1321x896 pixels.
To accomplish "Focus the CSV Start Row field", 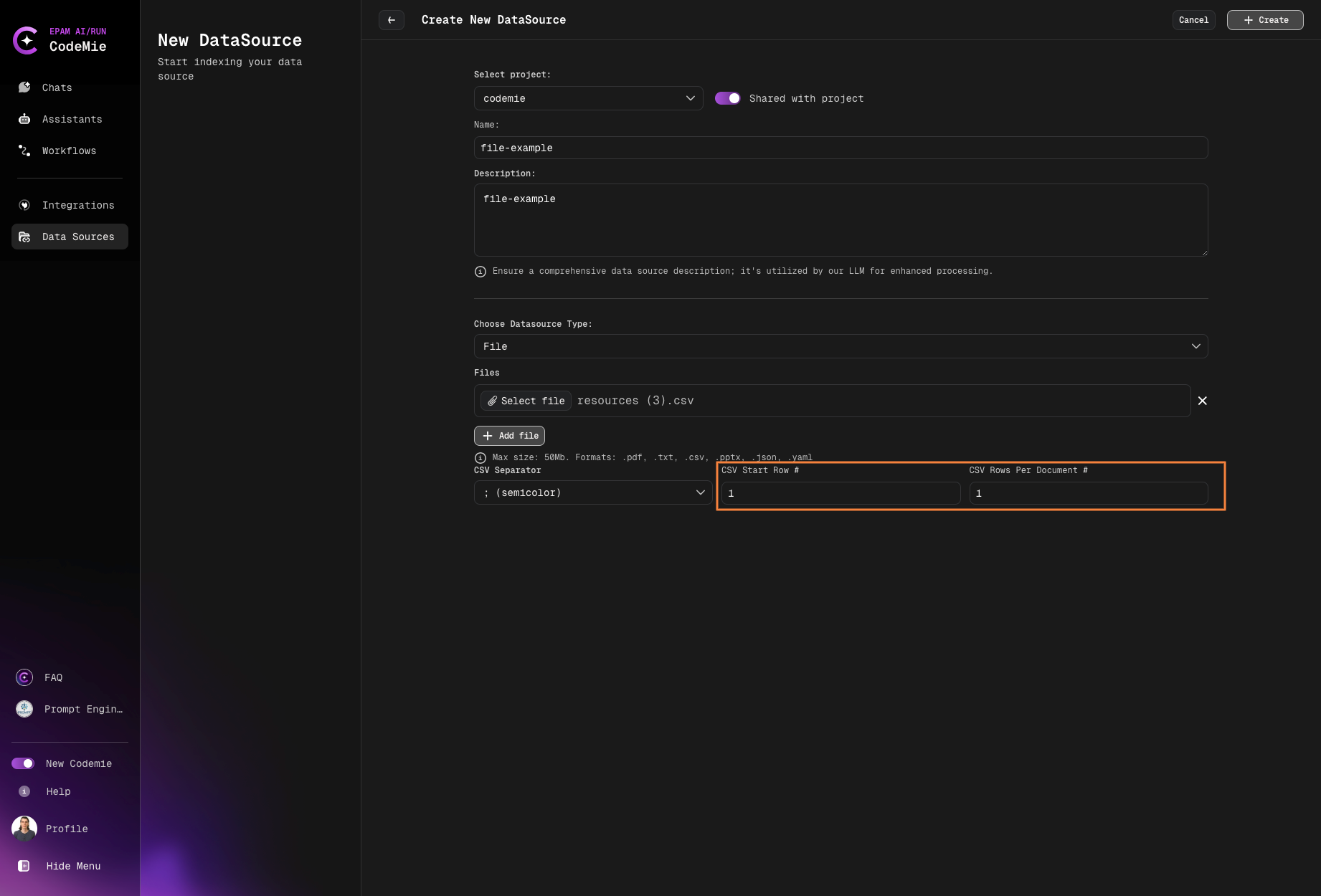I will pyautogui.click(x=841, y=493).
